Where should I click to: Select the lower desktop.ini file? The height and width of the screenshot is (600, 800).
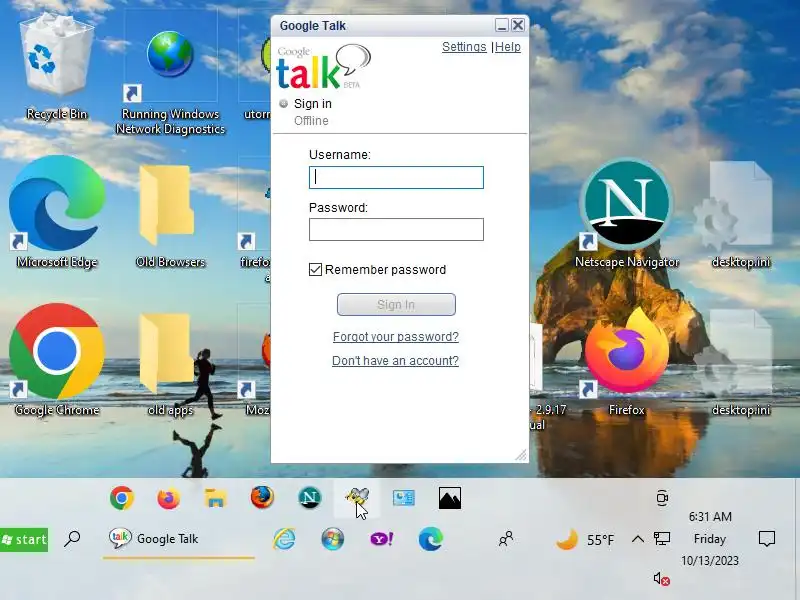pyautogui.click(x=741, y=362)
